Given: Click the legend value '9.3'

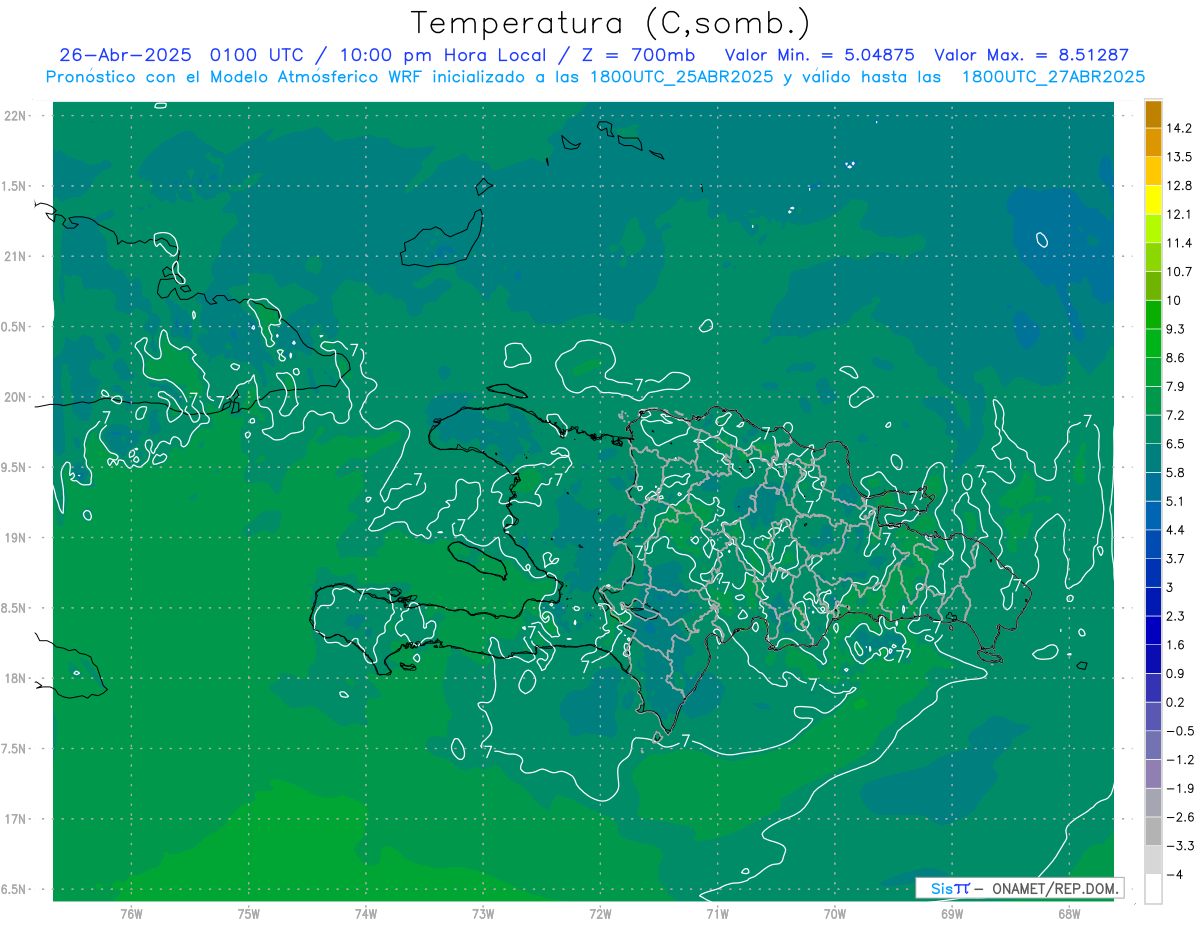Looking at the screenshot, I should tap(1175, 329).
